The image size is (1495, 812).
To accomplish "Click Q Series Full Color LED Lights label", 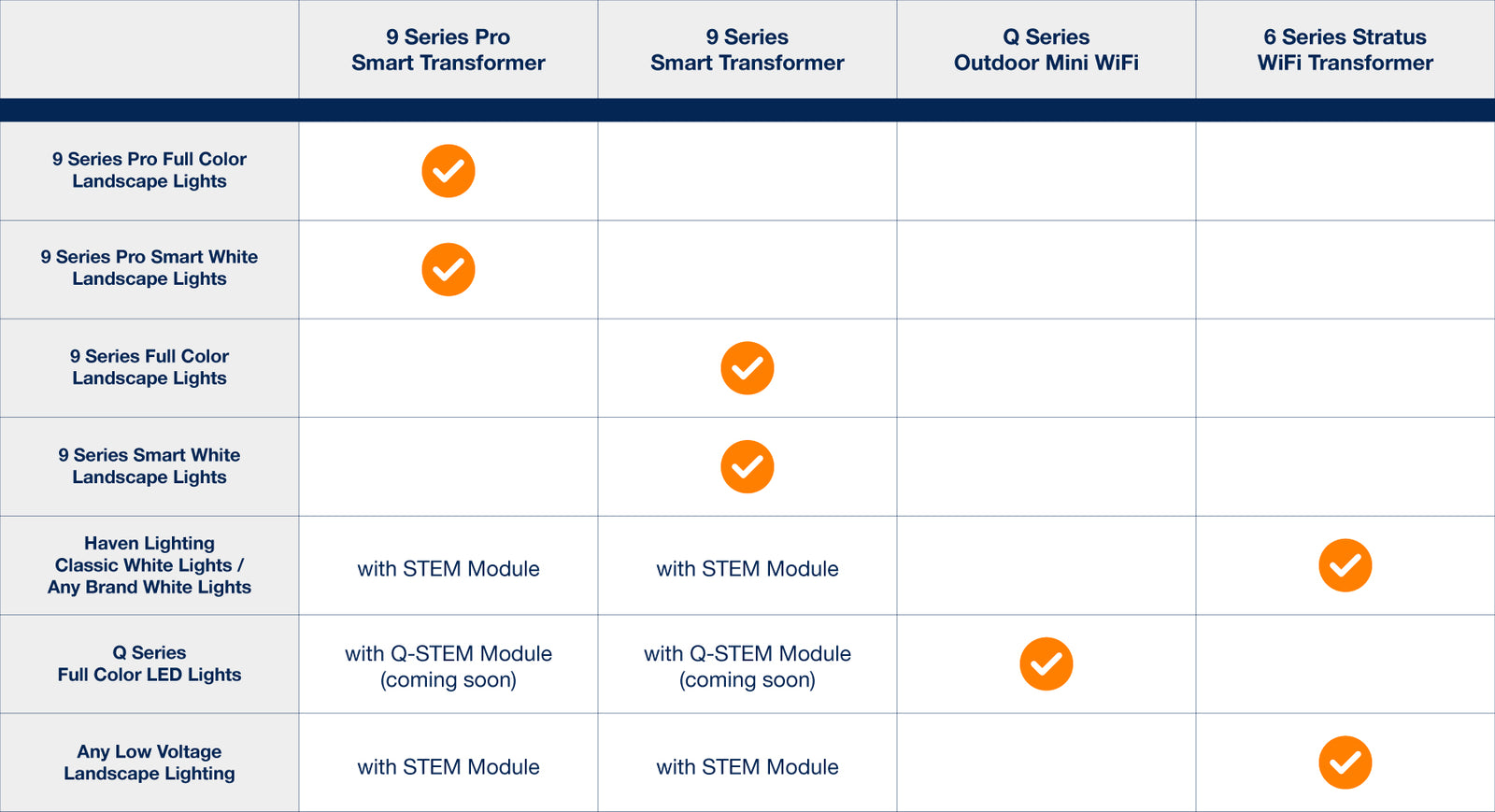I will click(x=149, y=663).
